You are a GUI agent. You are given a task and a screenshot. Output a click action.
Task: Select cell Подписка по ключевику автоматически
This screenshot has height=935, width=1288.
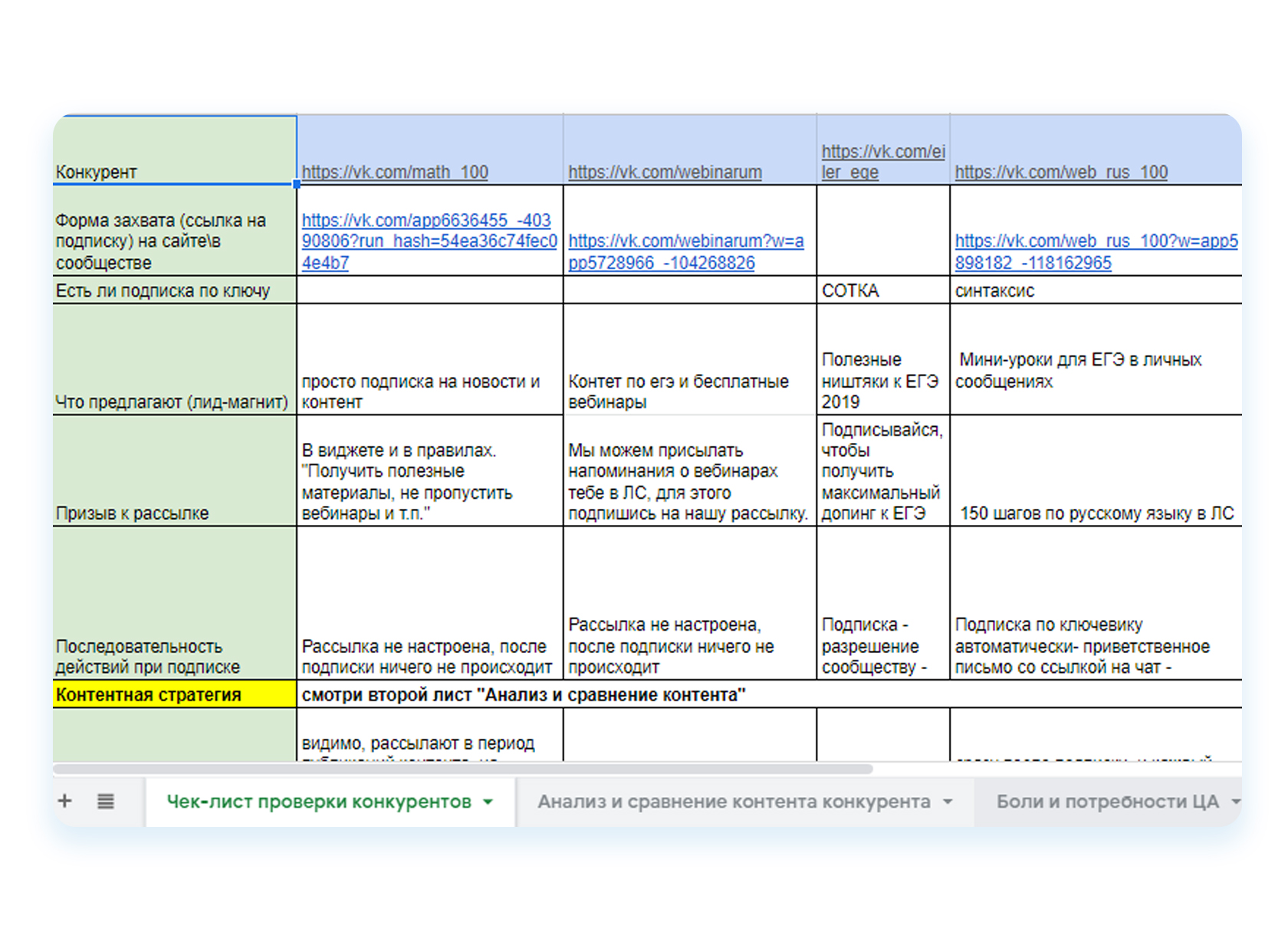(1096, 603)
